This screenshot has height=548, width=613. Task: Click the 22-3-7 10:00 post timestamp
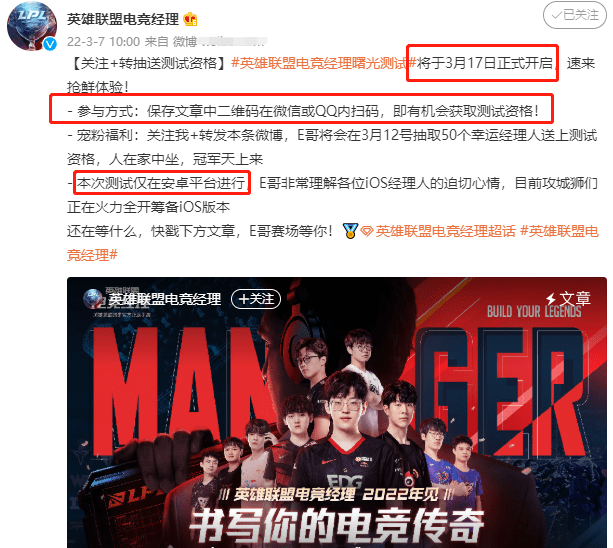[103, 41]
